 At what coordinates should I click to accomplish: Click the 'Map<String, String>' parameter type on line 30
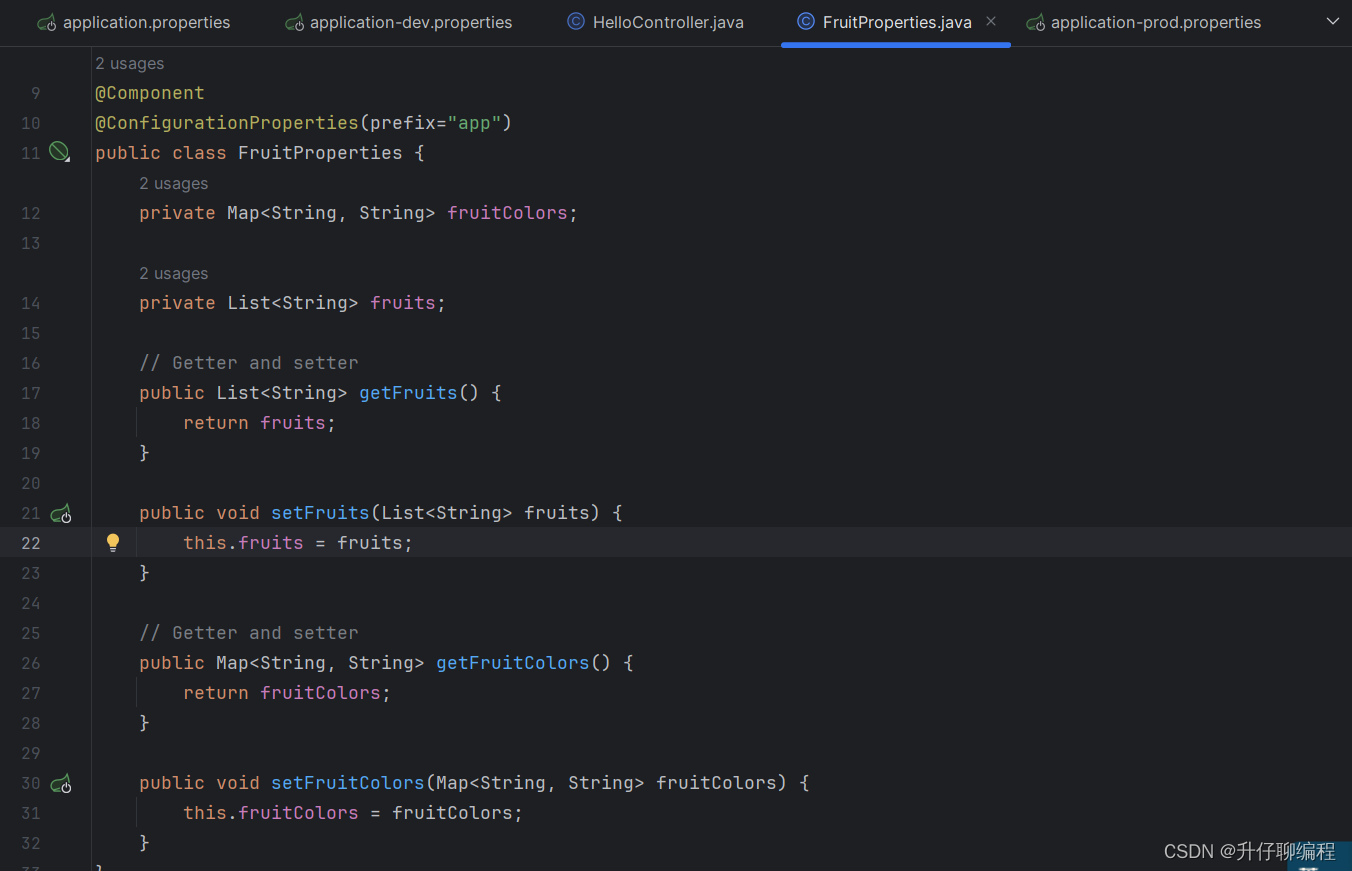click(x=540, y=783)
